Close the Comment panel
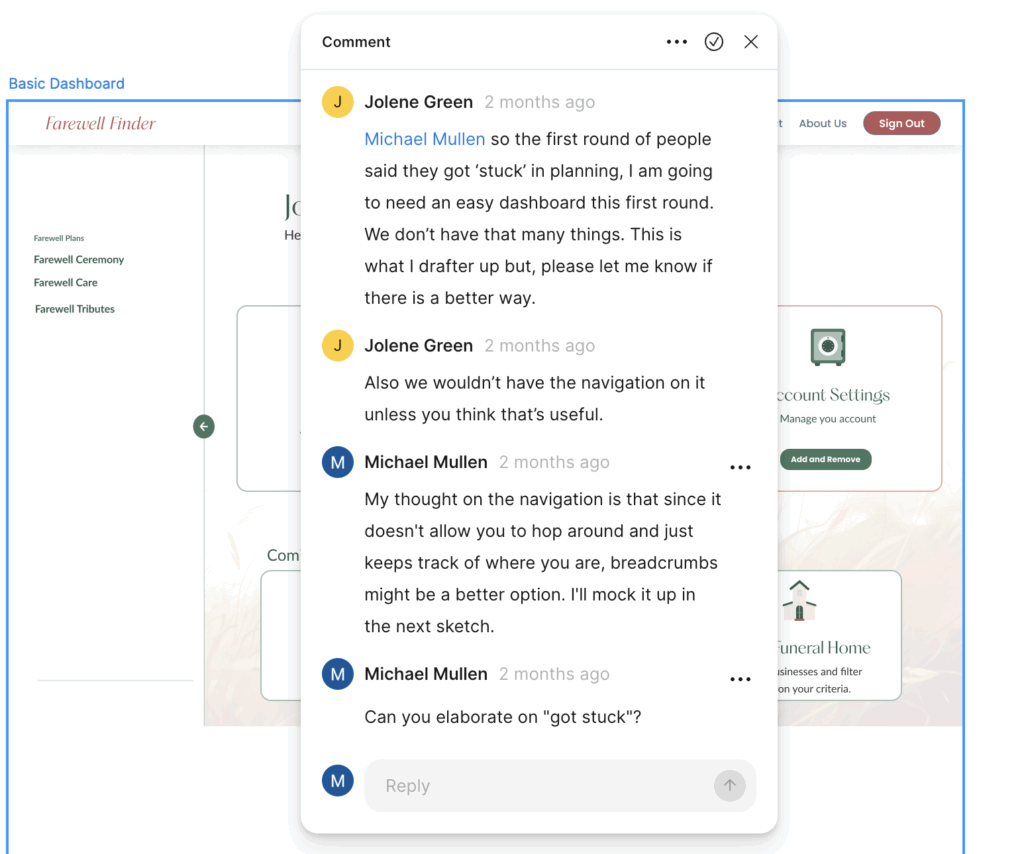This screenshot has width=1024, height=854. point(751,42)
